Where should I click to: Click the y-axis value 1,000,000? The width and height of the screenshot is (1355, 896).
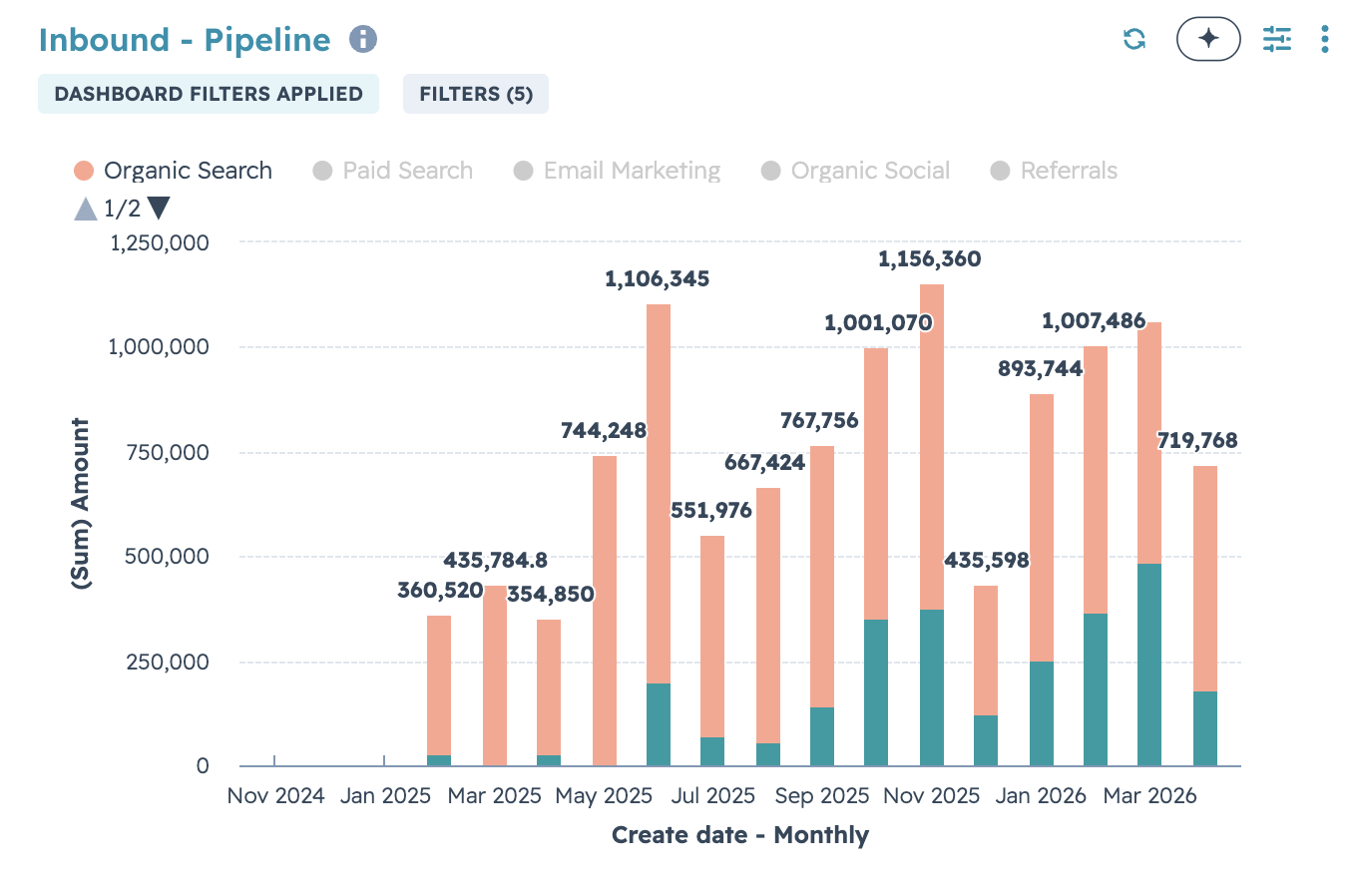point(160,347)
